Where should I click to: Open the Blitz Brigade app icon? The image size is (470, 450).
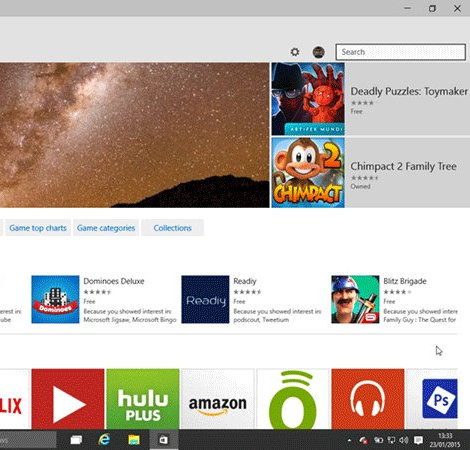tap(355, 299)
